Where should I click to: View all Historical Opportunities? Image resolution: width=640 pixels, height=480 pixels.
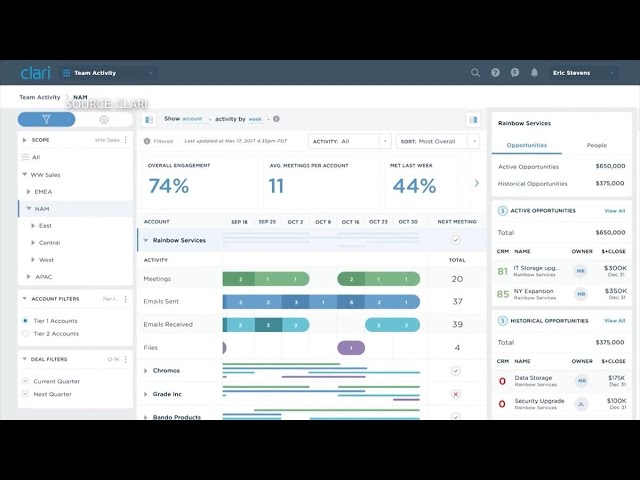tap(615, 321)
